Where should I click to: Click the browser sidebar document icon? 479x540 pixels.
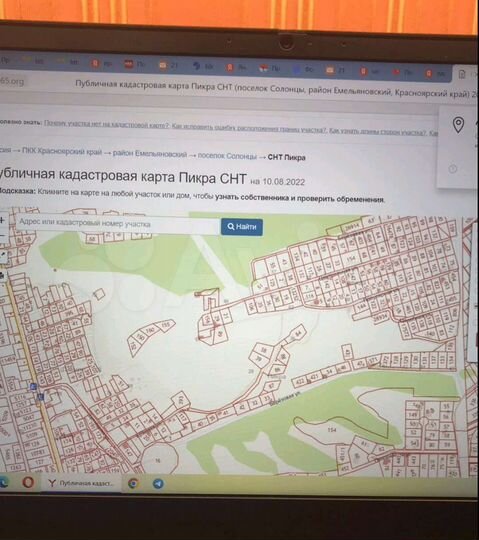click(x=462, y=74)
